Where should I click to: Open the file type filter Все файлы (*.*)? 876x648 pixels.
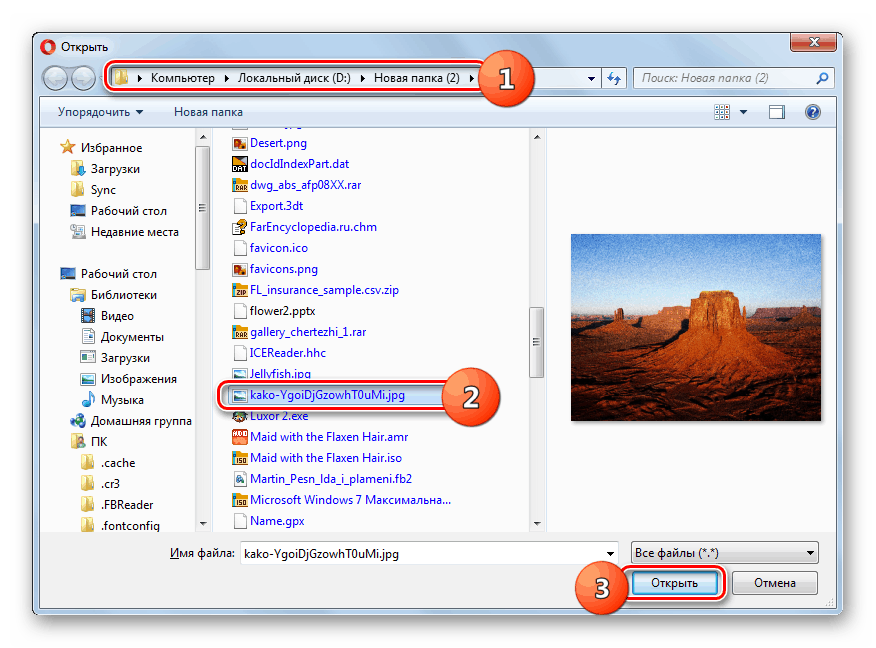(725, 553)
